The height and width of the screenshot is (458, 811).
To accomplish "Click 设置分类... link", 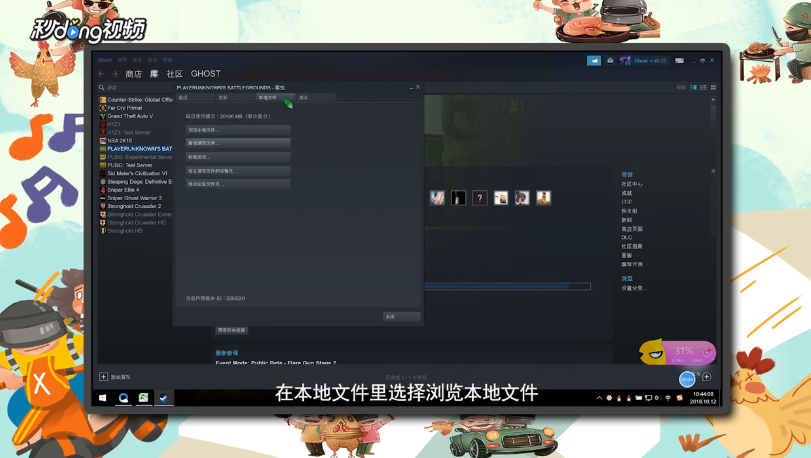I will pyautogui.click(x=634, y=288).
